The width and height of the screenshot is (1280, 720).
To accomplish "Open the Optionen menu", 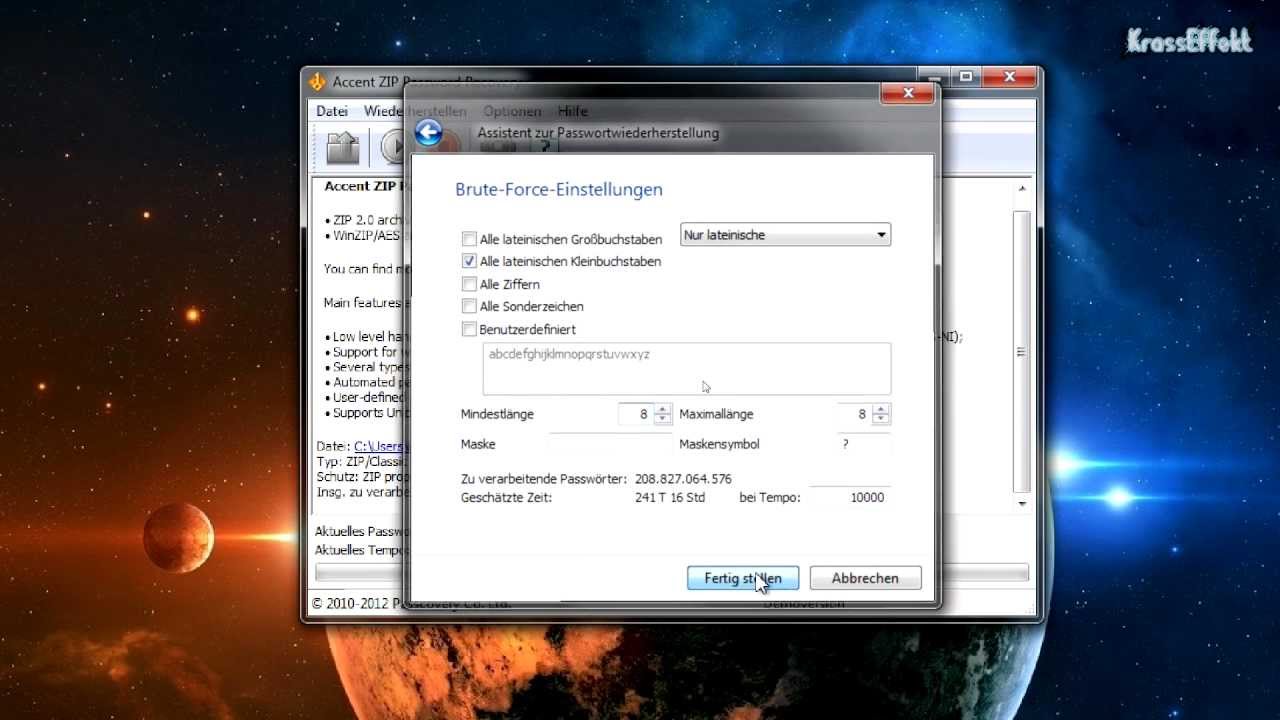I will point(512,111).
